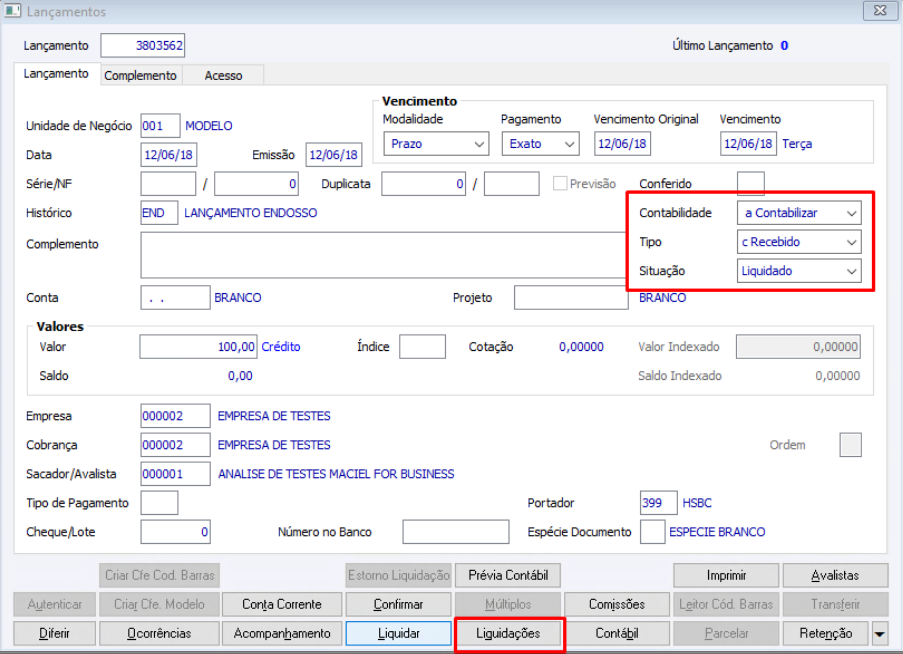The width and height of the screenshot is (903, 654).
Task: Expand the Pagamento dropdown showing Exato
Action: tap(540, 144)
